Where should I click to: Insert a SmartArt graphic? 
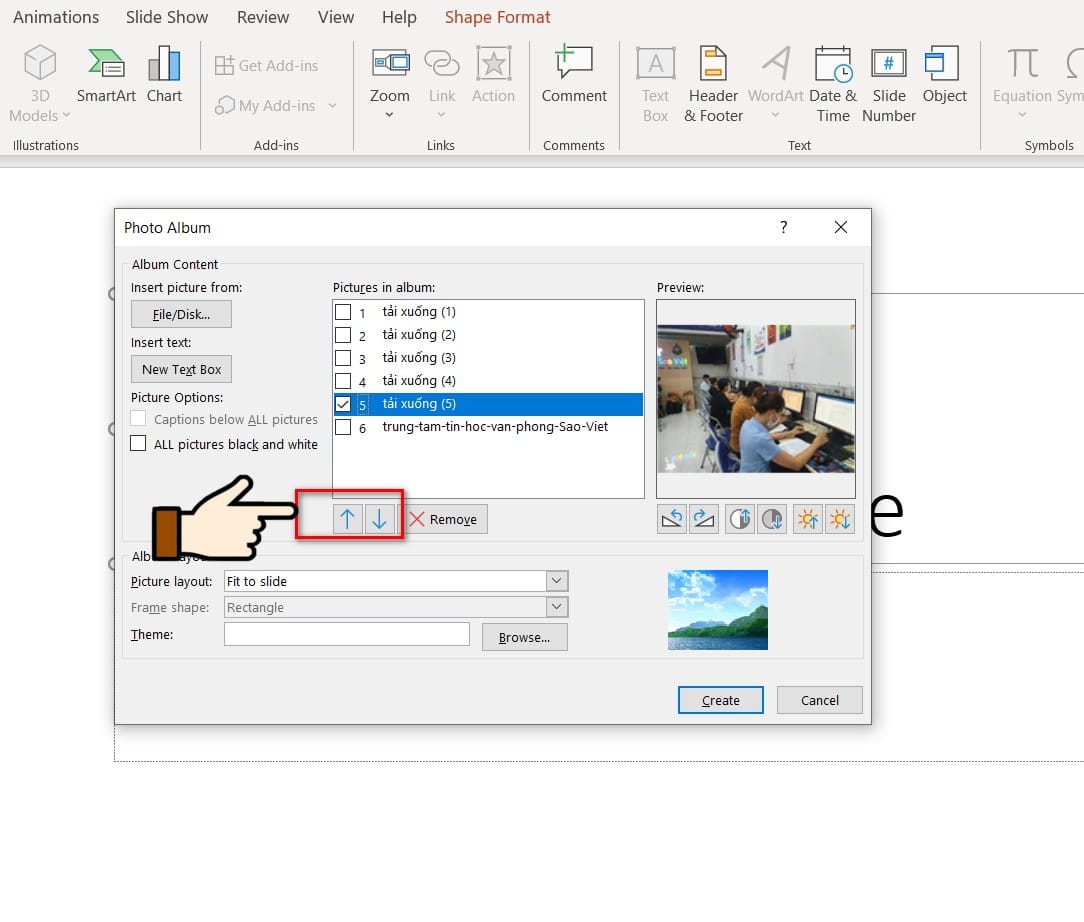(x=106, y=75)
